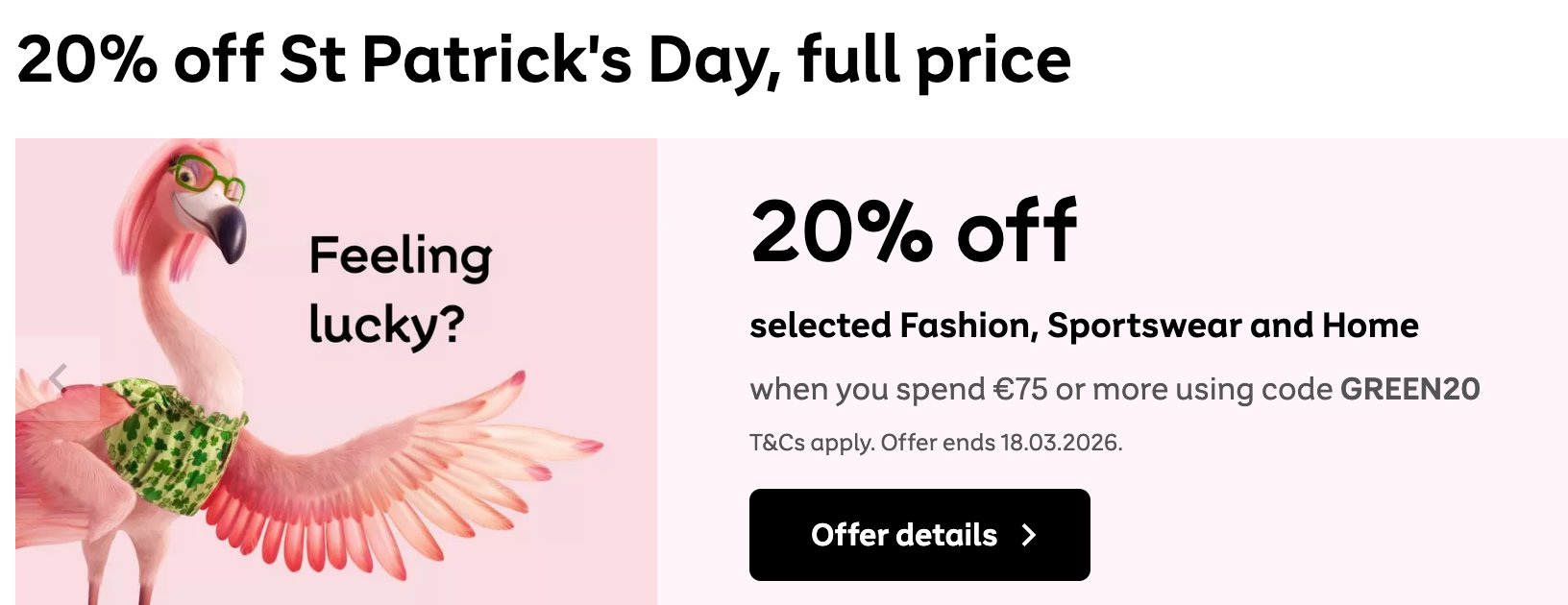Click the flamingo's curved neck
This screenshot has height=605, width=1568.
[x=173, y=307]
